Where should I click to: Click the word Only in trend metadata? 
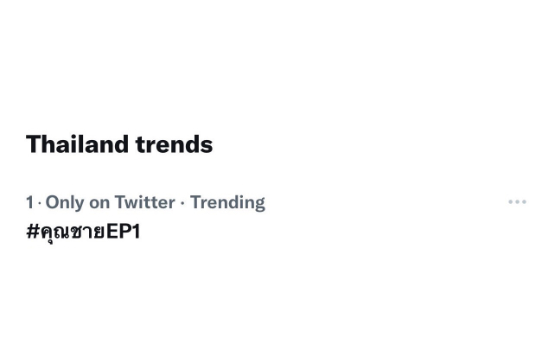click(65, 203)
